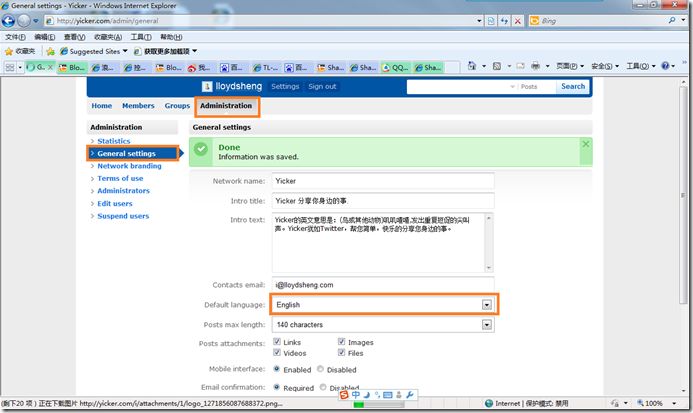Go to the Home navigation tab
Viewport: 693px width, 413px height.
pos(102,106)
